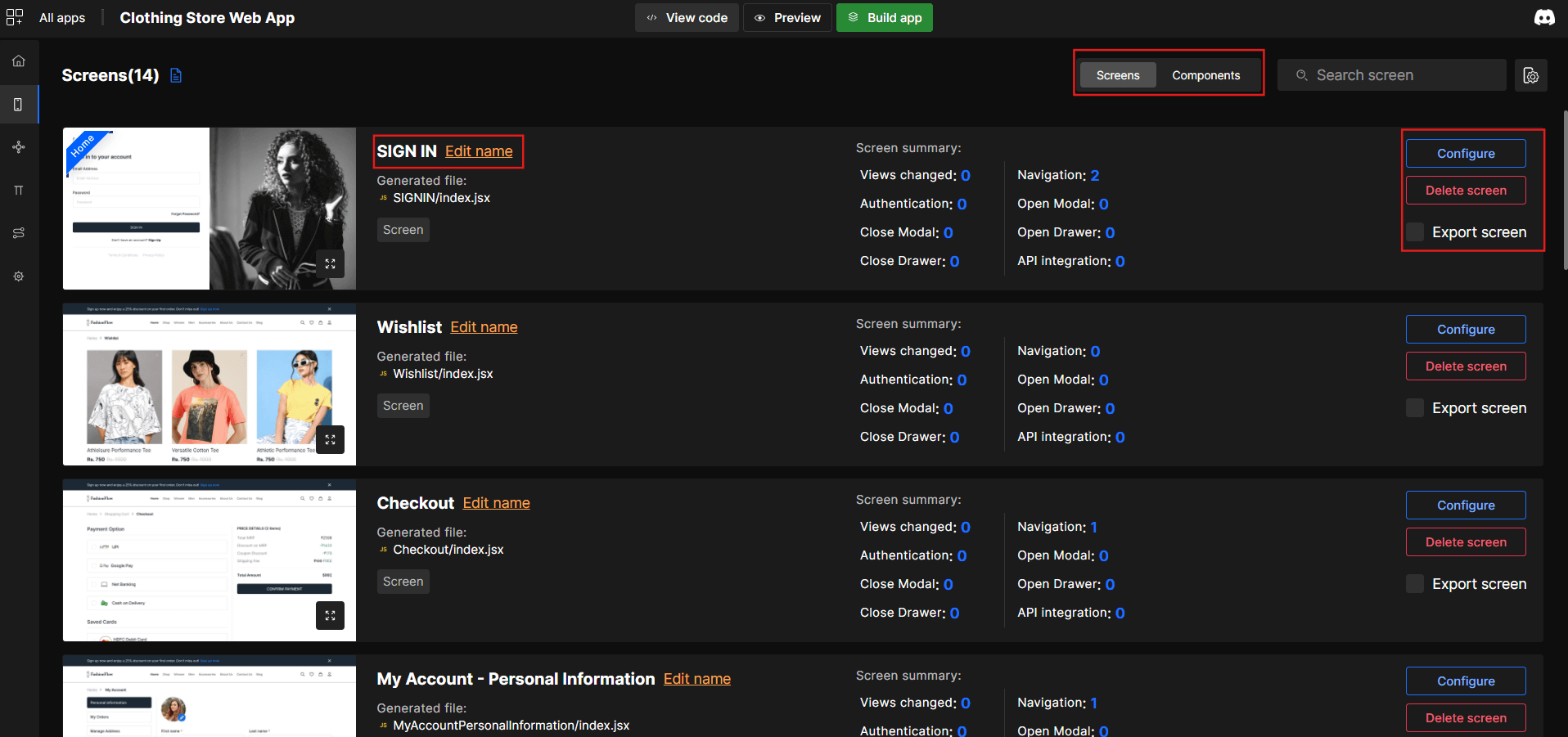This screenshot has height=737, width=1568.
Task: Focus the Search screen input field
Action: pyautogui.click(x=1391, y=75)
